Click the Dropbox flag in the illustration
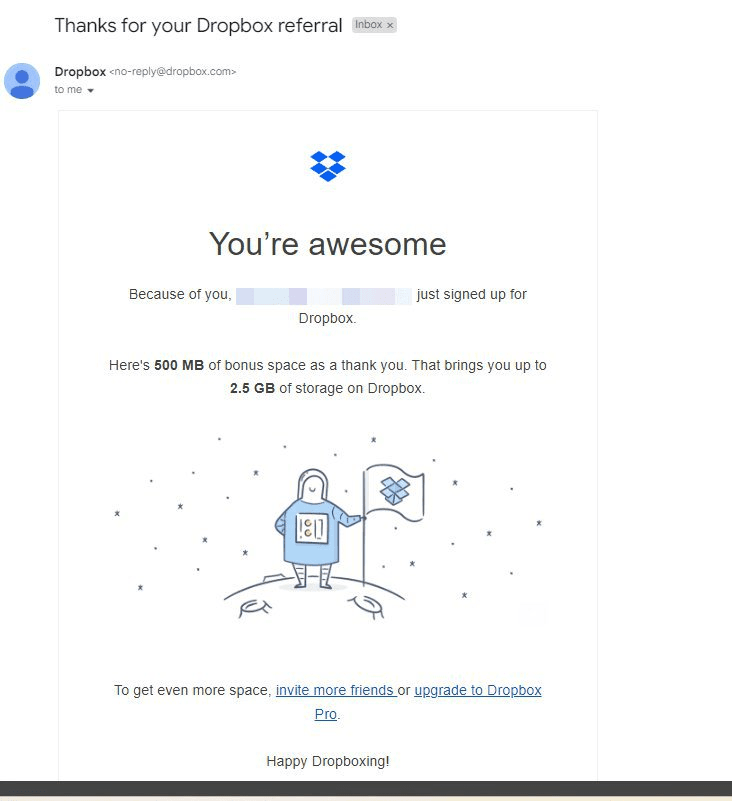The height and width of the screenshot is (801, 732). tap(394, 492)
